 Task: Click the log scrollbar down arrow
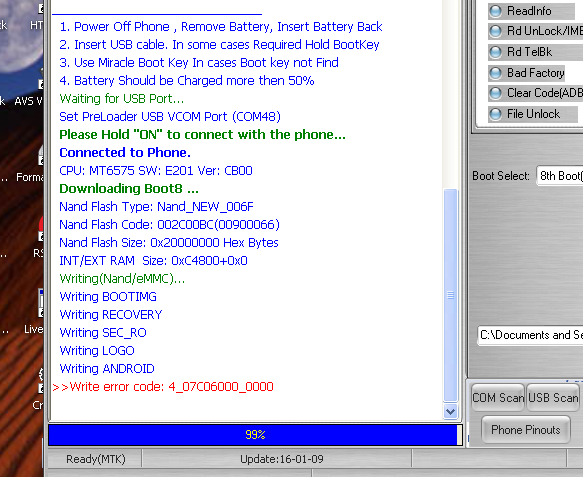pos(450,412)
